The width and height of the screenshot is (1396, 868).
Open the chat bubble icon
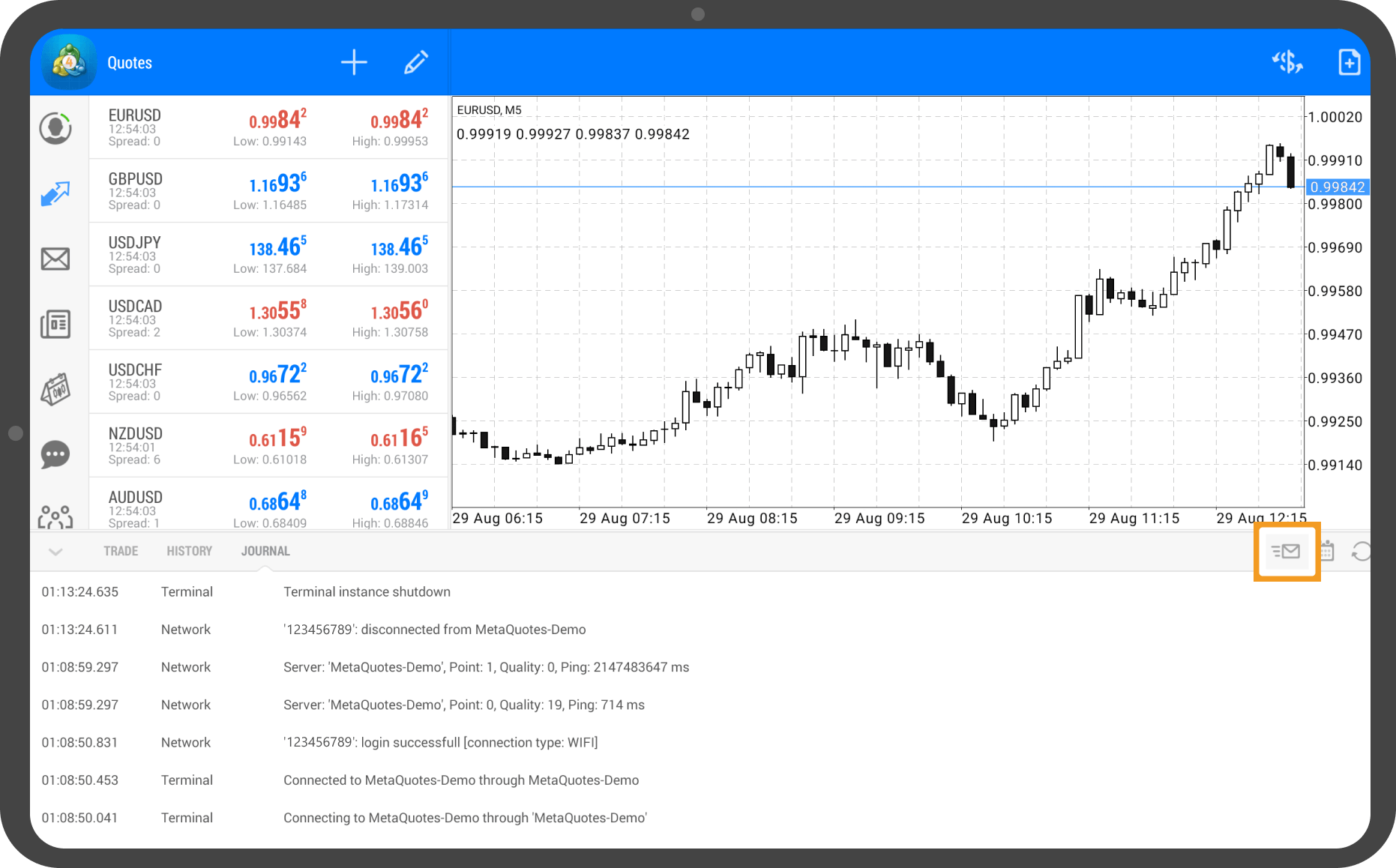(x=55, y=454)
